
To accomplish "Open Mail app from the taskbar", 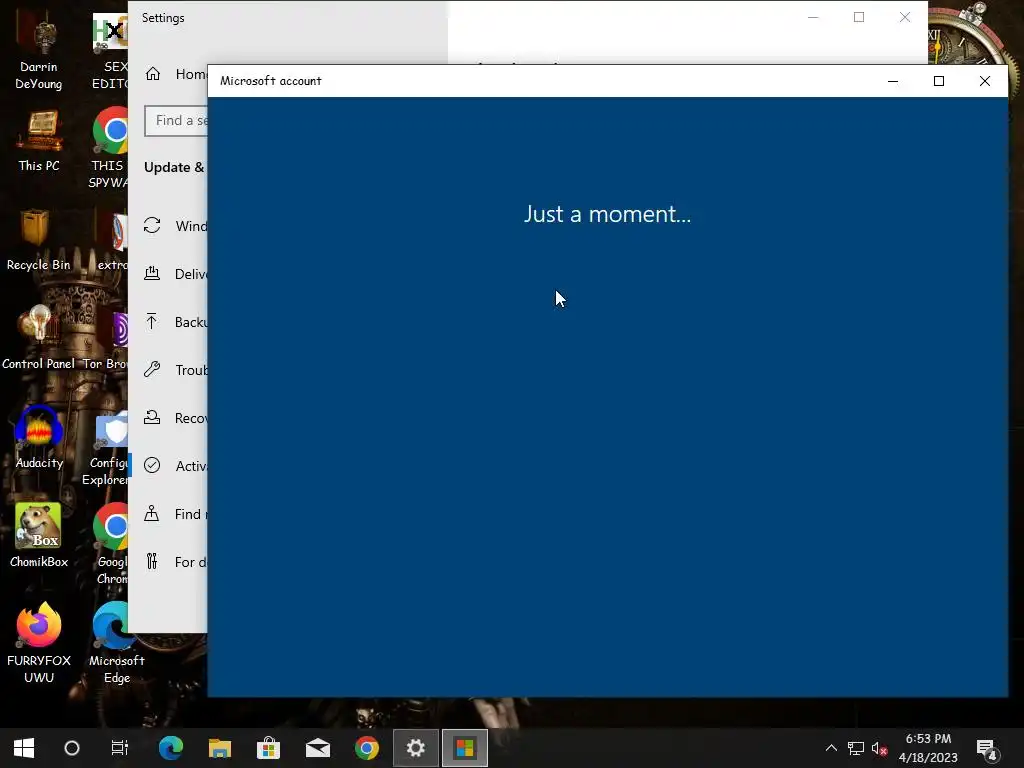I will (318, 748).
